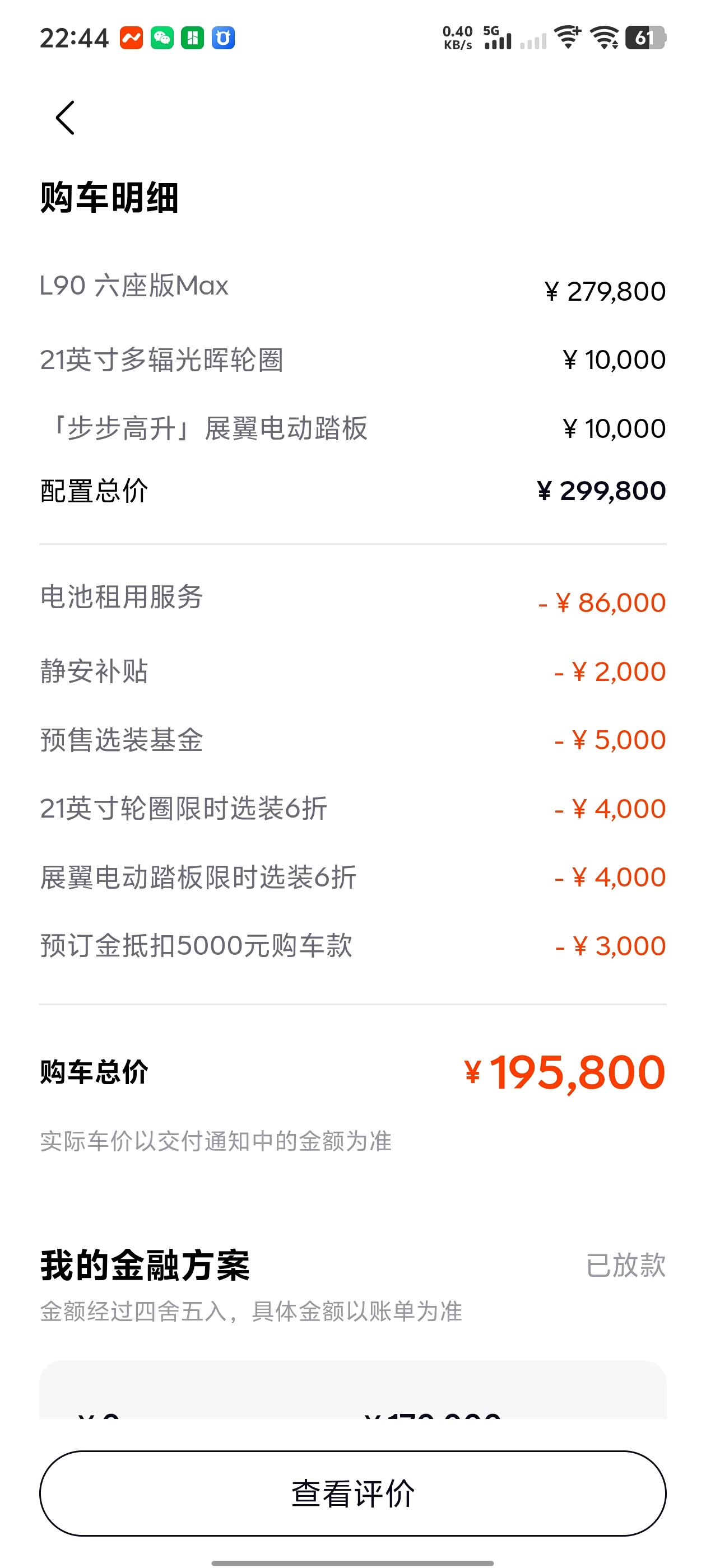706x1568 pixels.
Task: Tap the 我的金融方案 section heading
Action: click(145, 1266)
